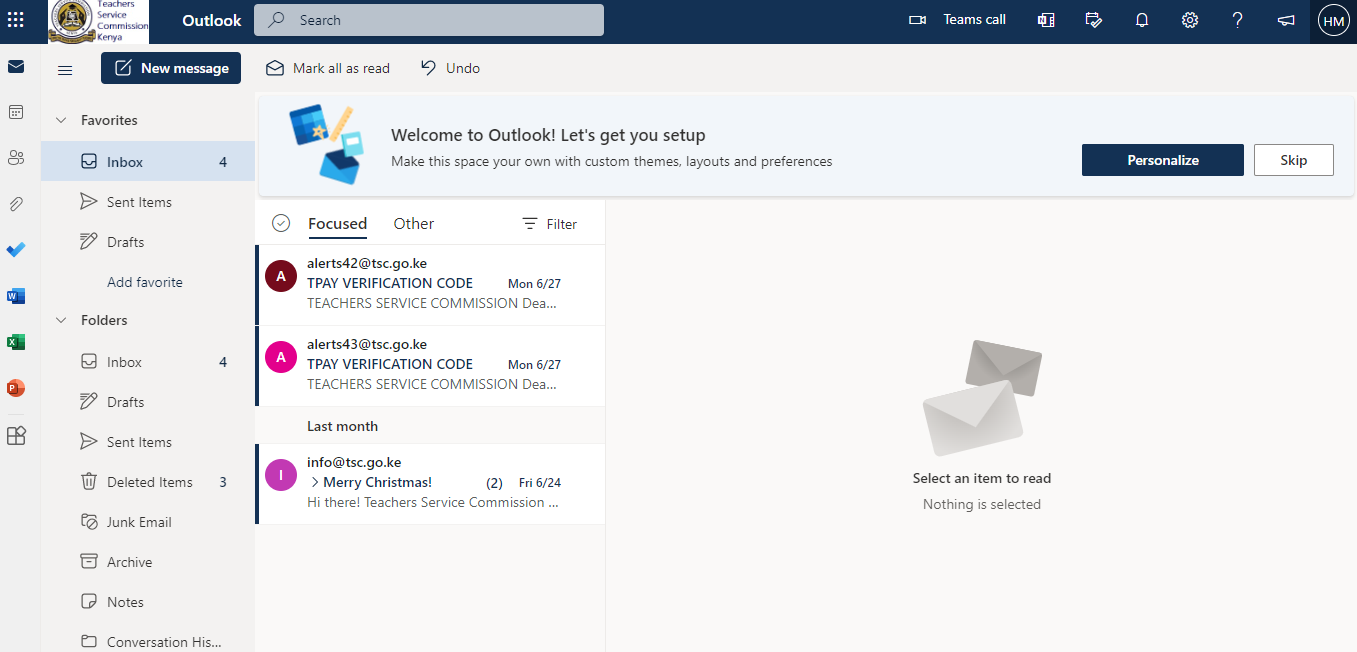The height and width of the screenshot is (652, 1357).
Task: Launch Word from the left rail
Action: [16, 296]
